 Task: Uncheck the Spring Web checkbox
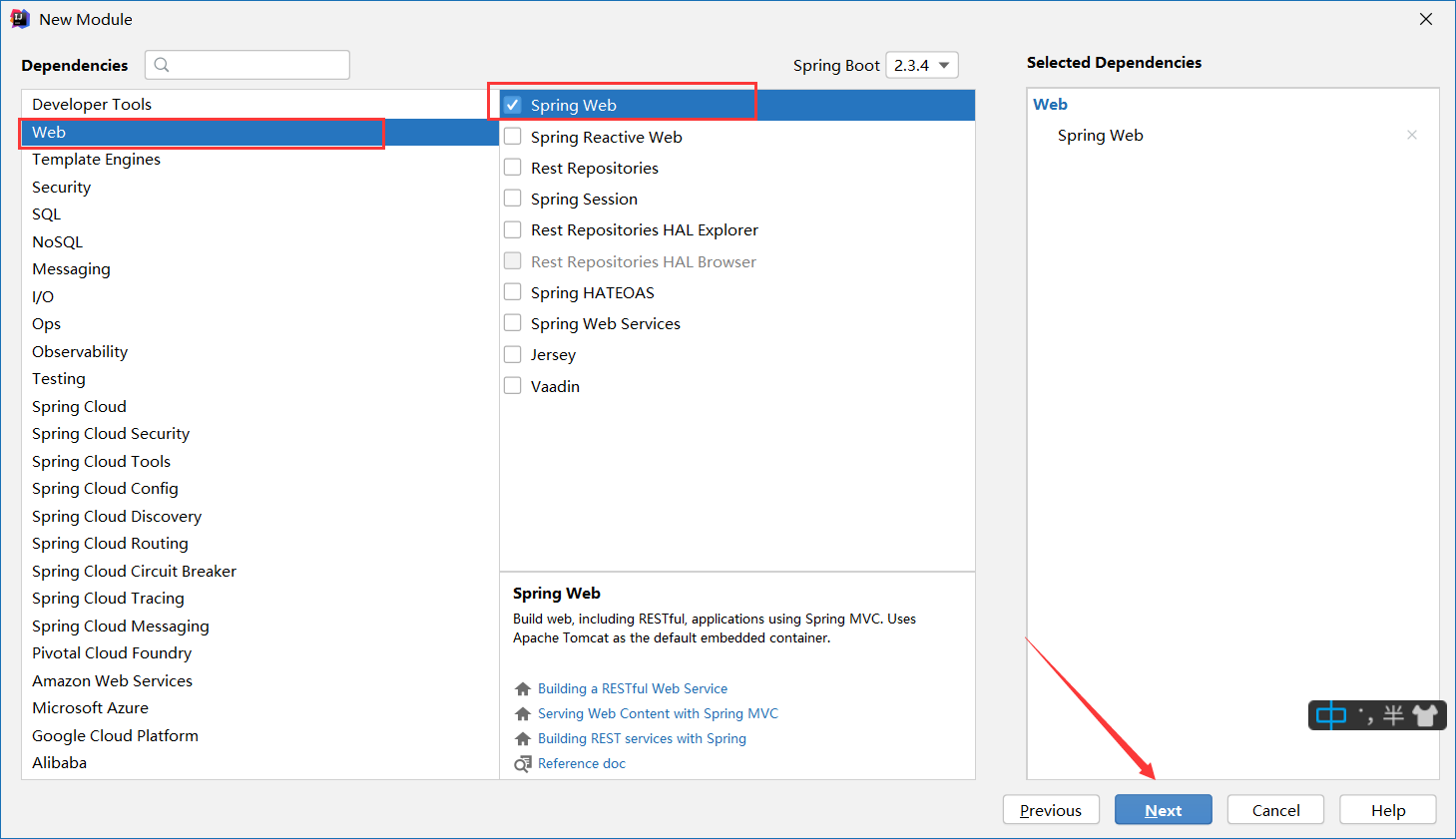pyautogui.click(x=513, y=105)
